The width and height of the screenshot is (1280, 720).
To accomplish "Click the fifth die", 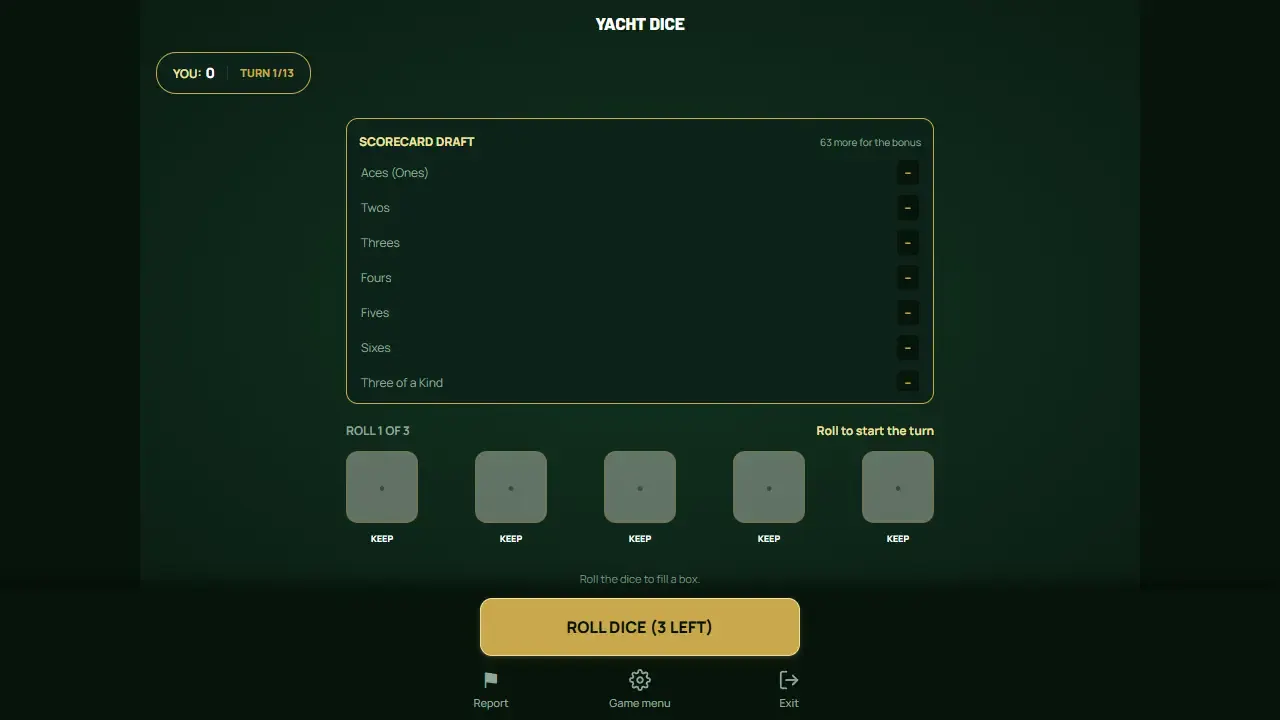I will [898, 487].
